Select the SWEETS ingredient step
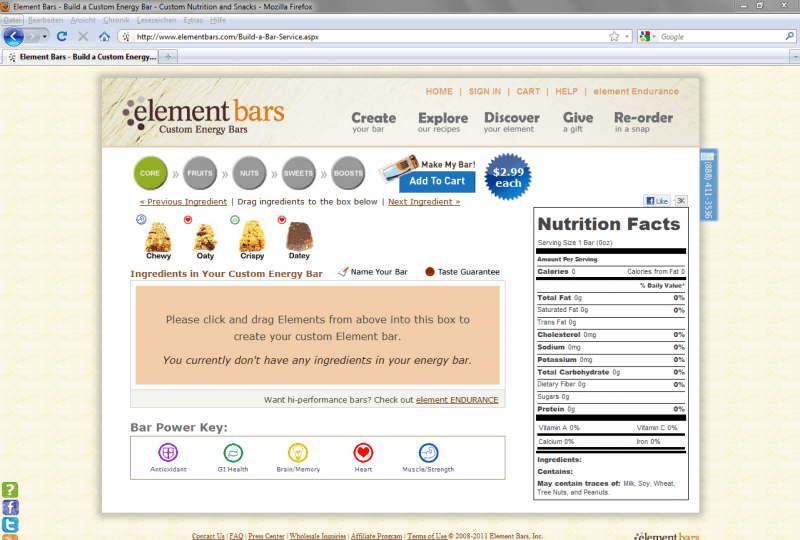Viewport: 800px width, 540px height. pyautogui.click(x=298, y=173)
